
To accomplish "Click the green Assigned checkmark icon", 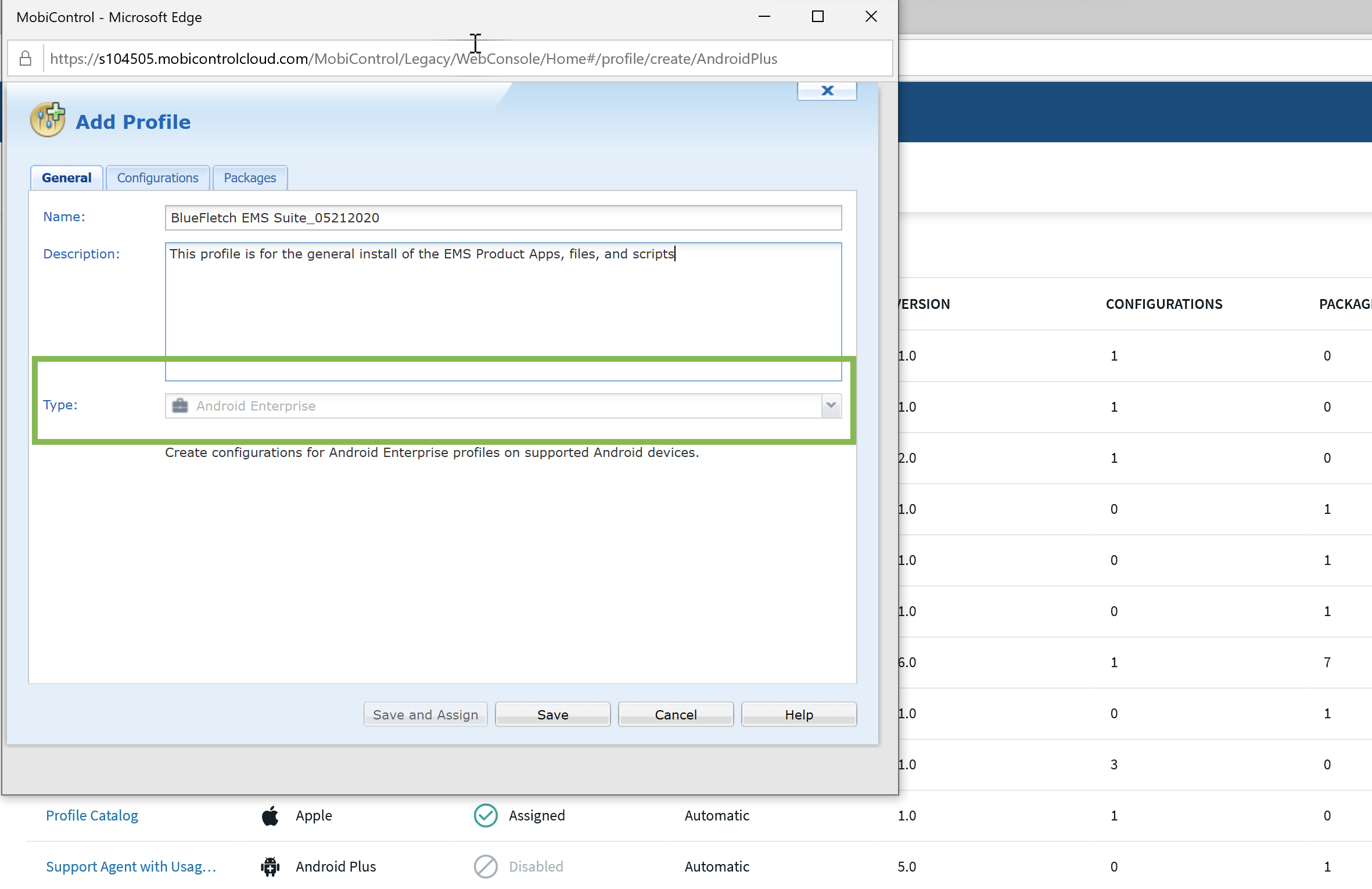I will (x=486, y=815).
